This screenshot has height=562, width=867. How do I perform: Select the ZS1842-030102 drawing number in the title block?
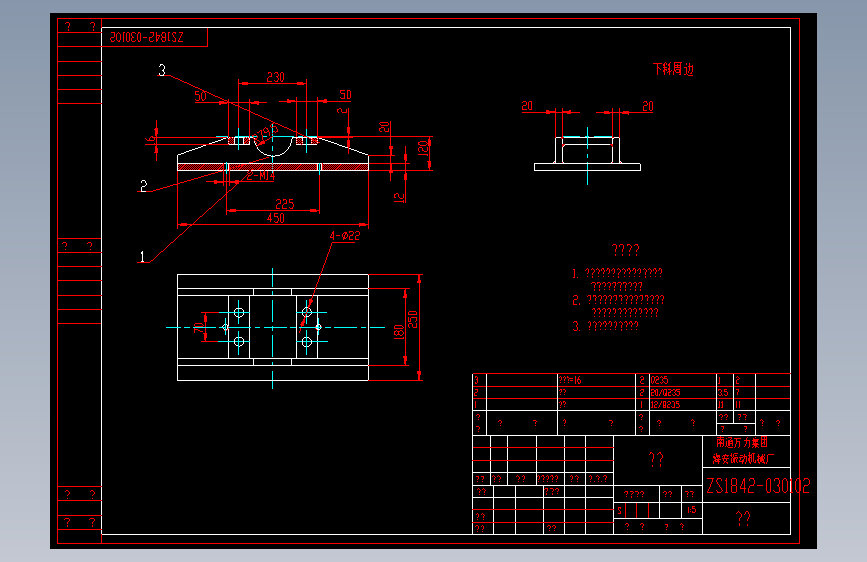[758, 486]
